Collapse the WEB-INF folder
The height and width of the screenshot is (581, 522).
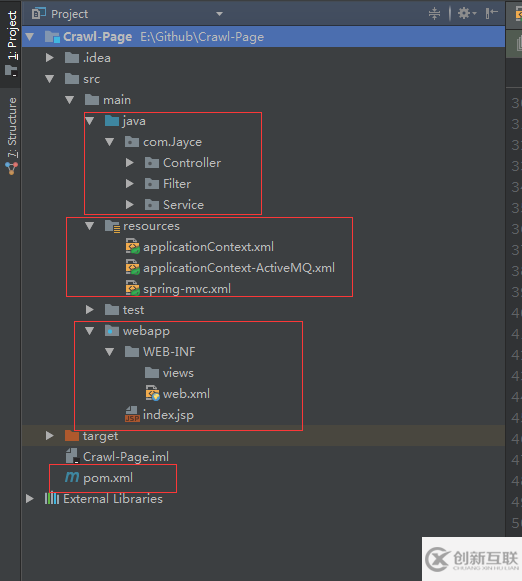pos(109,352)
